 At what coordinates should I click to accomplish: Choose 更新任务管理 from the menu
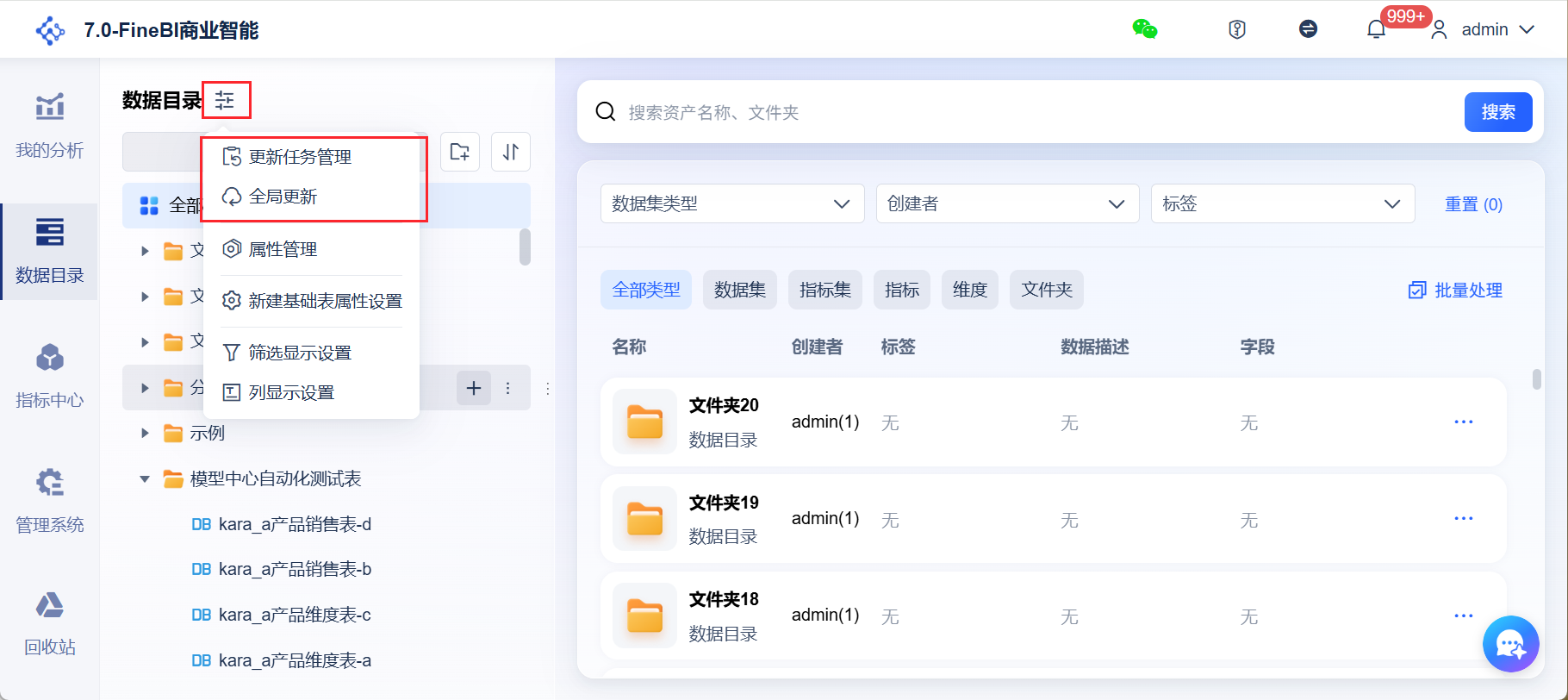[312, 157]
